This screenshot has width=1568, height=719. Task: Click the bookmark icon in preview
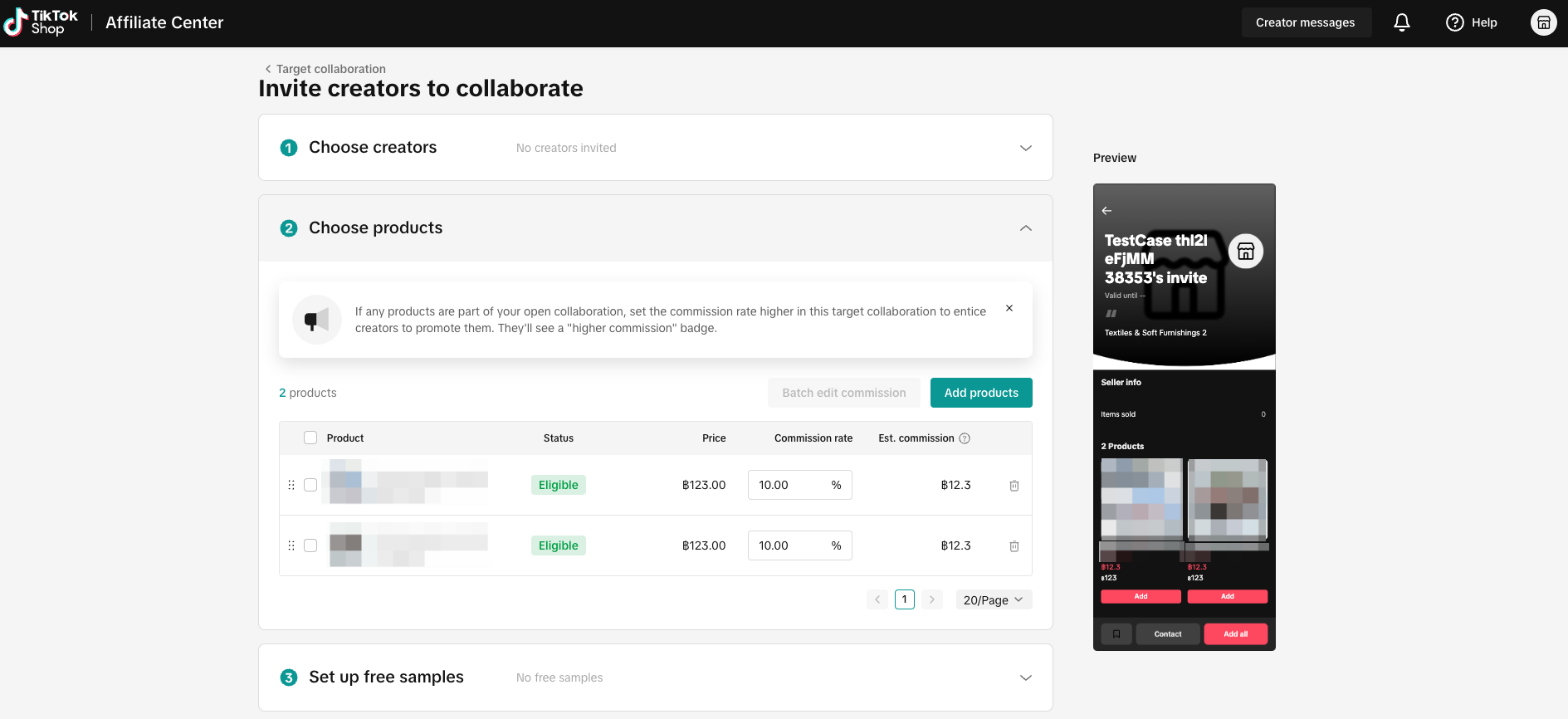tap(1116, 634)
